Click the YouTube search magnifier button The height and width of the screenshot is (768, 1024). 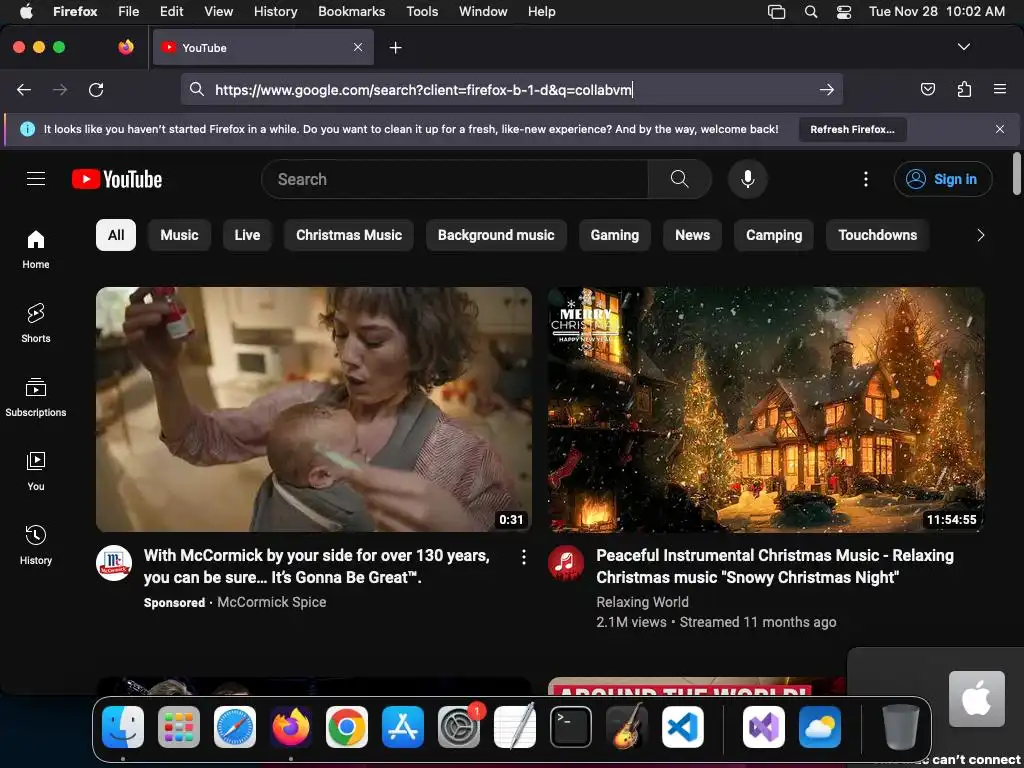[x=679, y=179]
